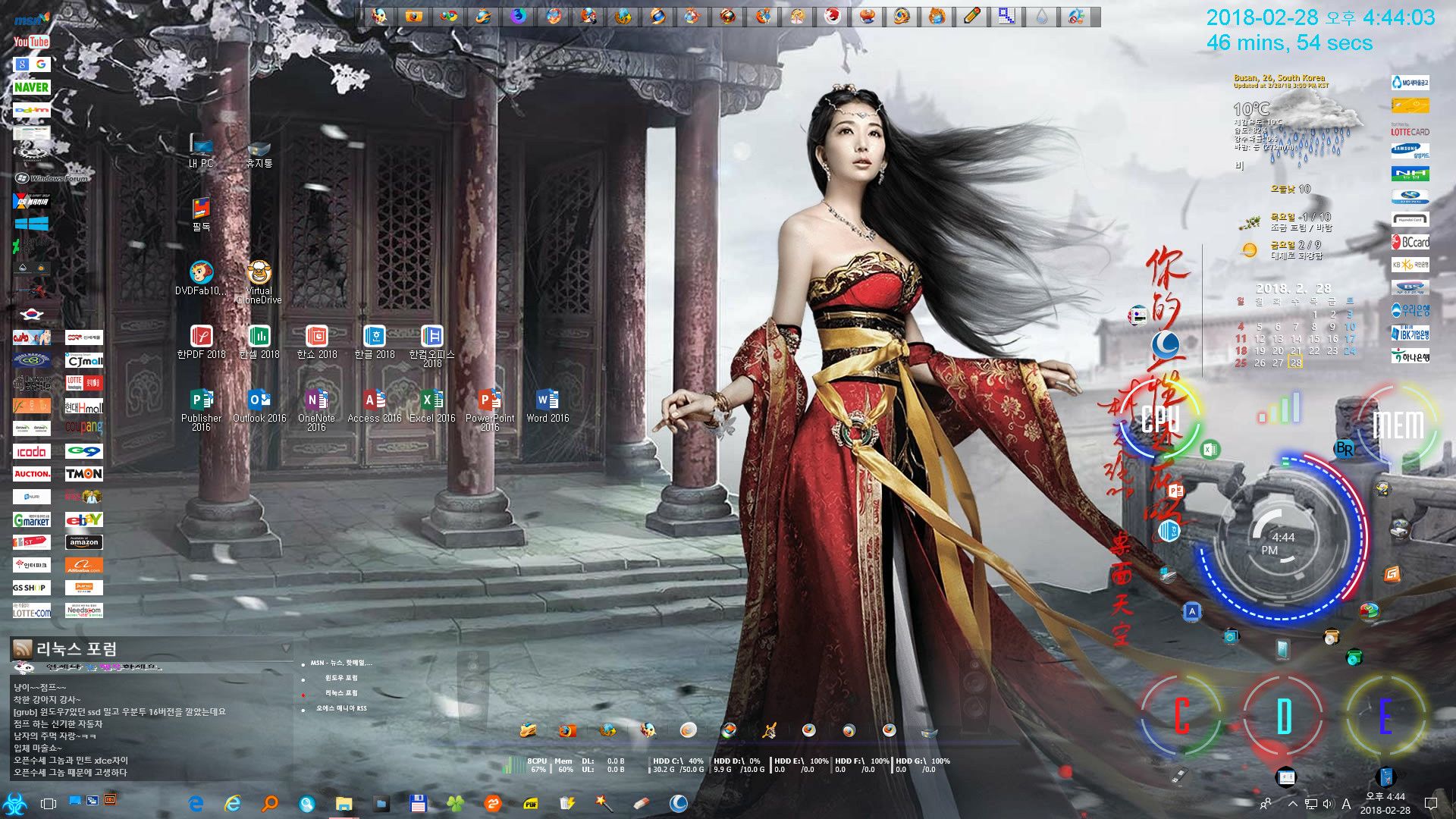Viewport: 1456px width, 819px height.
Task: Show hidden system tray icons chevron
Action: coord(1292,803)
